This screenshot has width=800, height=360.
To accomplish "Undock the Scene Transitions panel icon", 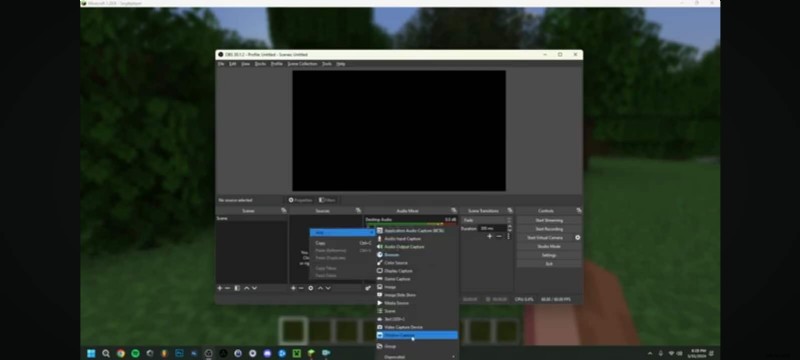I will coord(510,211).
